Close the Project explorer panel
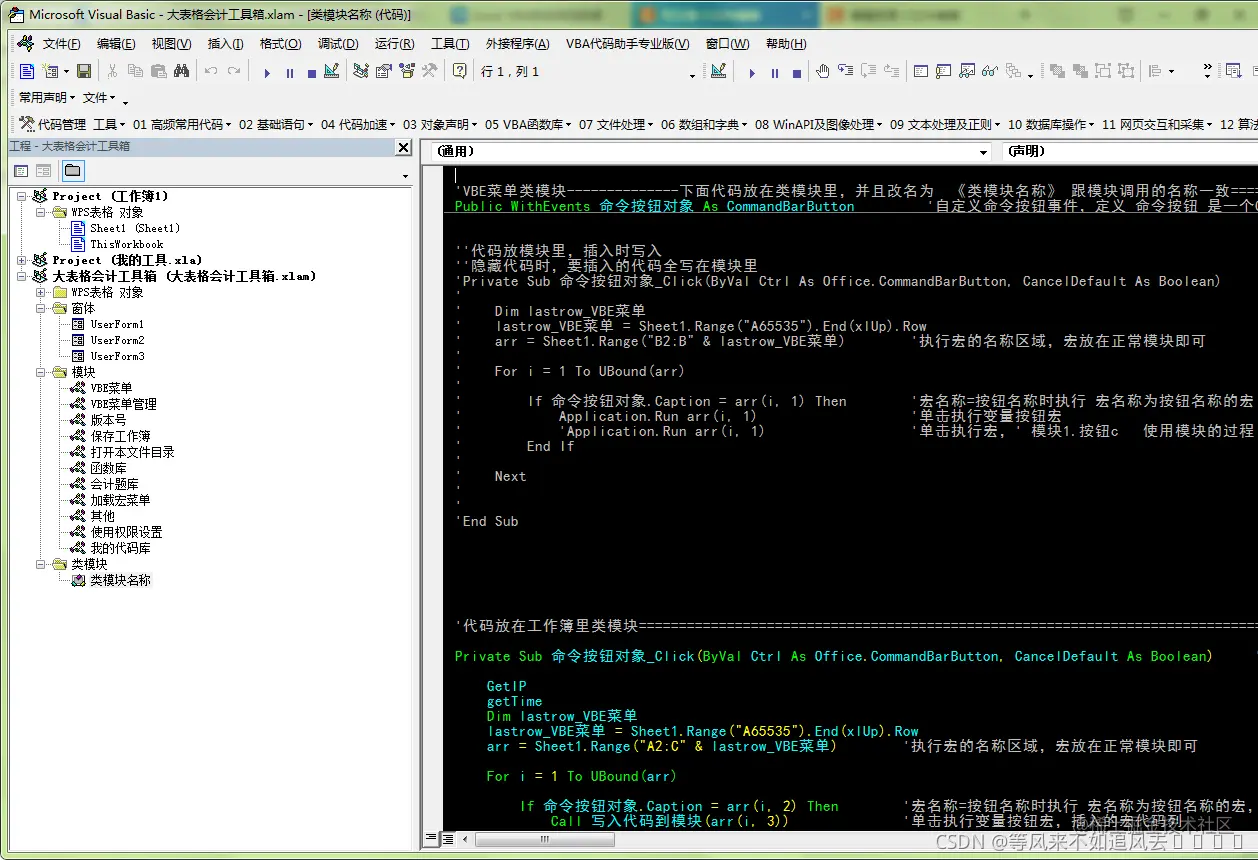Viewport: 1258px width, 860px height. tap(403, 147)
